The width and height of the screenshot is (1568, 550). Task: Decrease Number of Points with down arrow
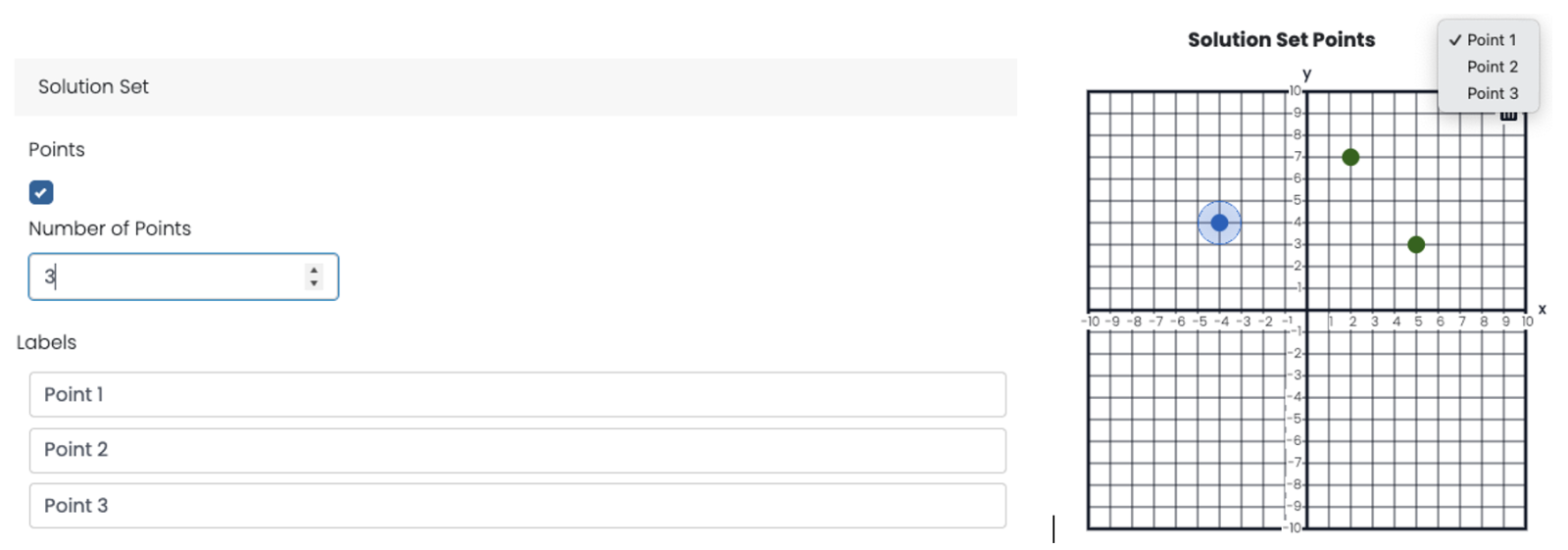[314, 283]
